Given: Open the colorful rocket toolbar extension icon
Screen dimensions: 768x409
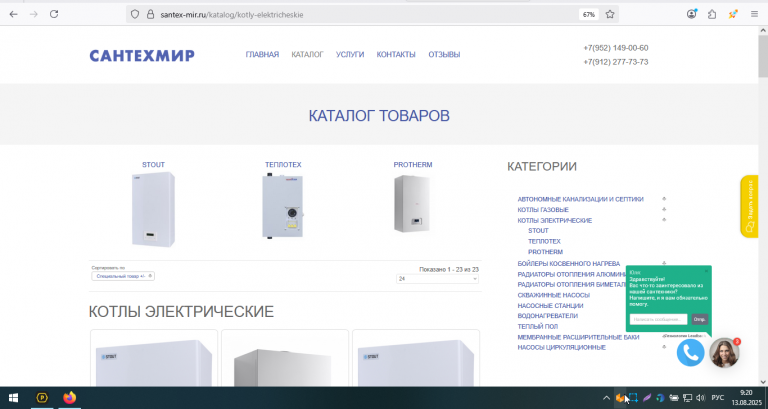Looking at the screenshot, I should pos(733,14).
